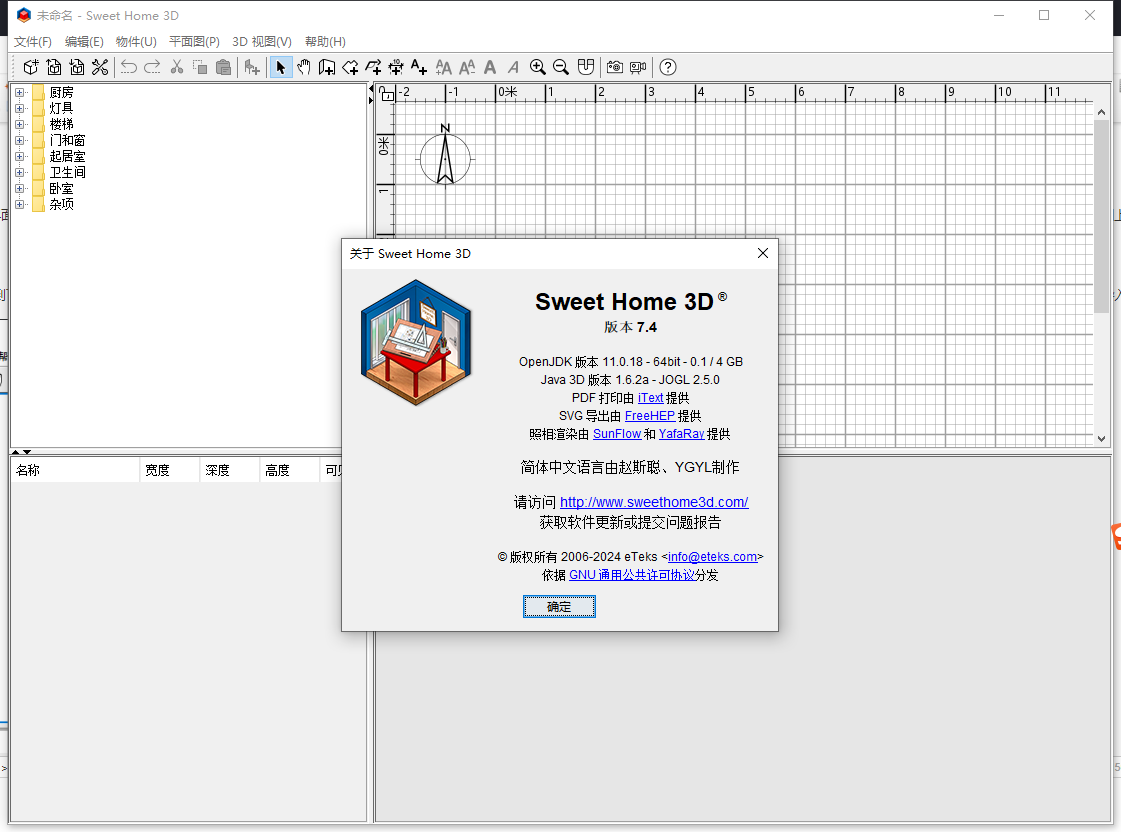Select the 厨房 folder in catalog
The width and height of the screenshot is (1121, 832).
click(x=53, y=92)
